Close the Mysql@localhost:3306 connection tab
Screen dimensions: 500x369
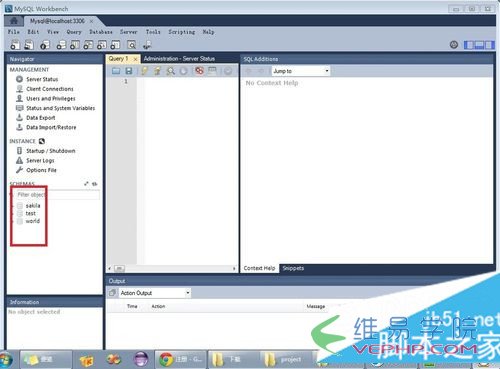click(x=91, y=21)
